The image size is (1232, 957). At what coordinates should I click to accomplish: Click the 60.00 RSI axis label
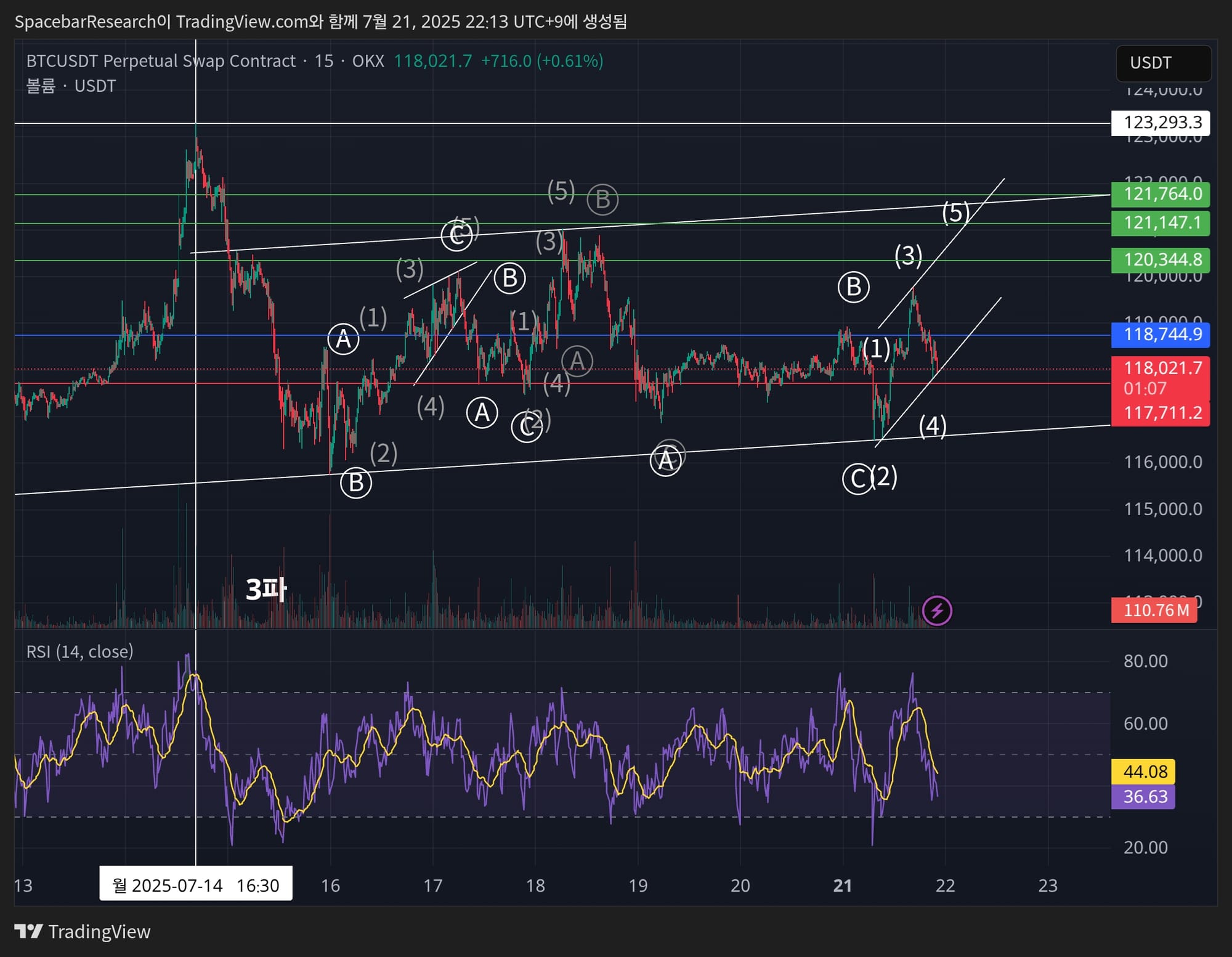(1146, 723)
